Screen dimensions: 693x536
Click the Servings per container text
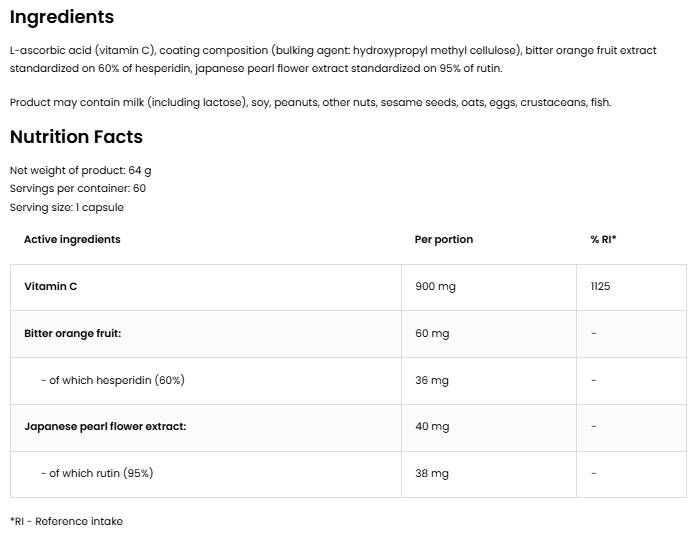pos(78,188)
